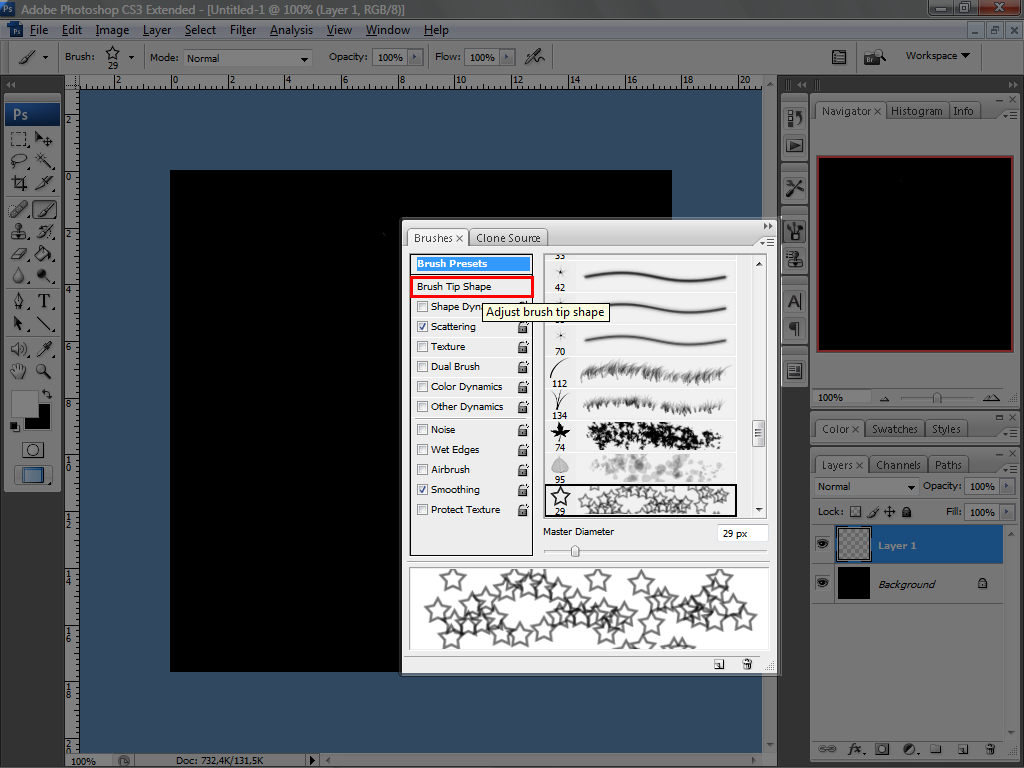
Task: Enable Shape Dynamics checkbox
Action: (x=423, y=306)
